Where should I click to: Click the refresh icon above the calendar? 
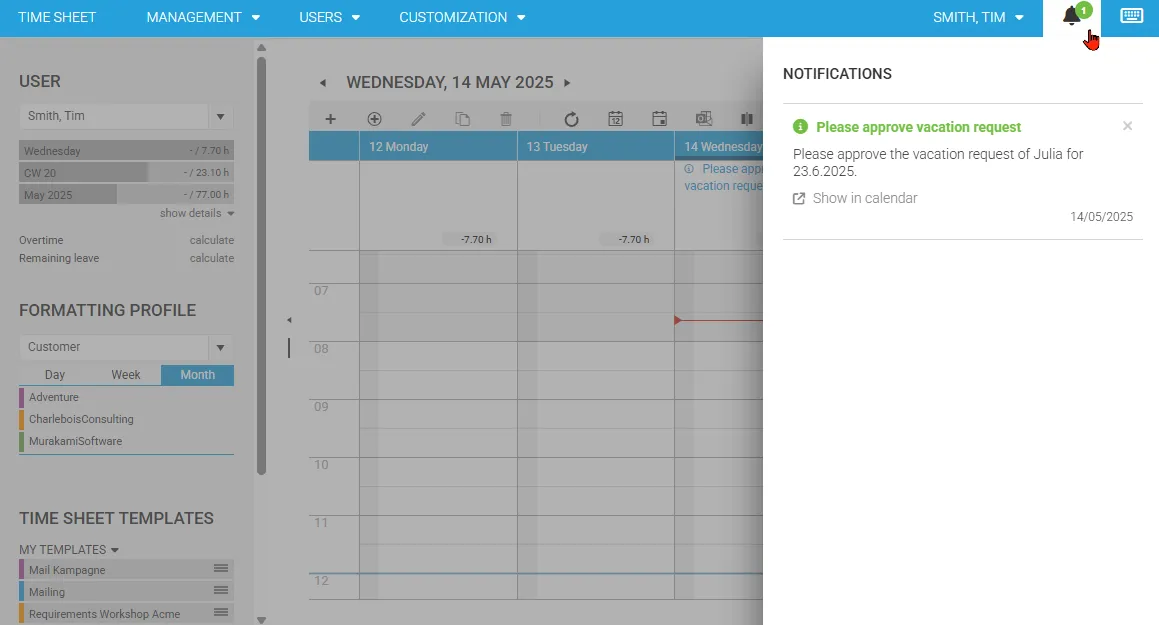click(571, 118)
